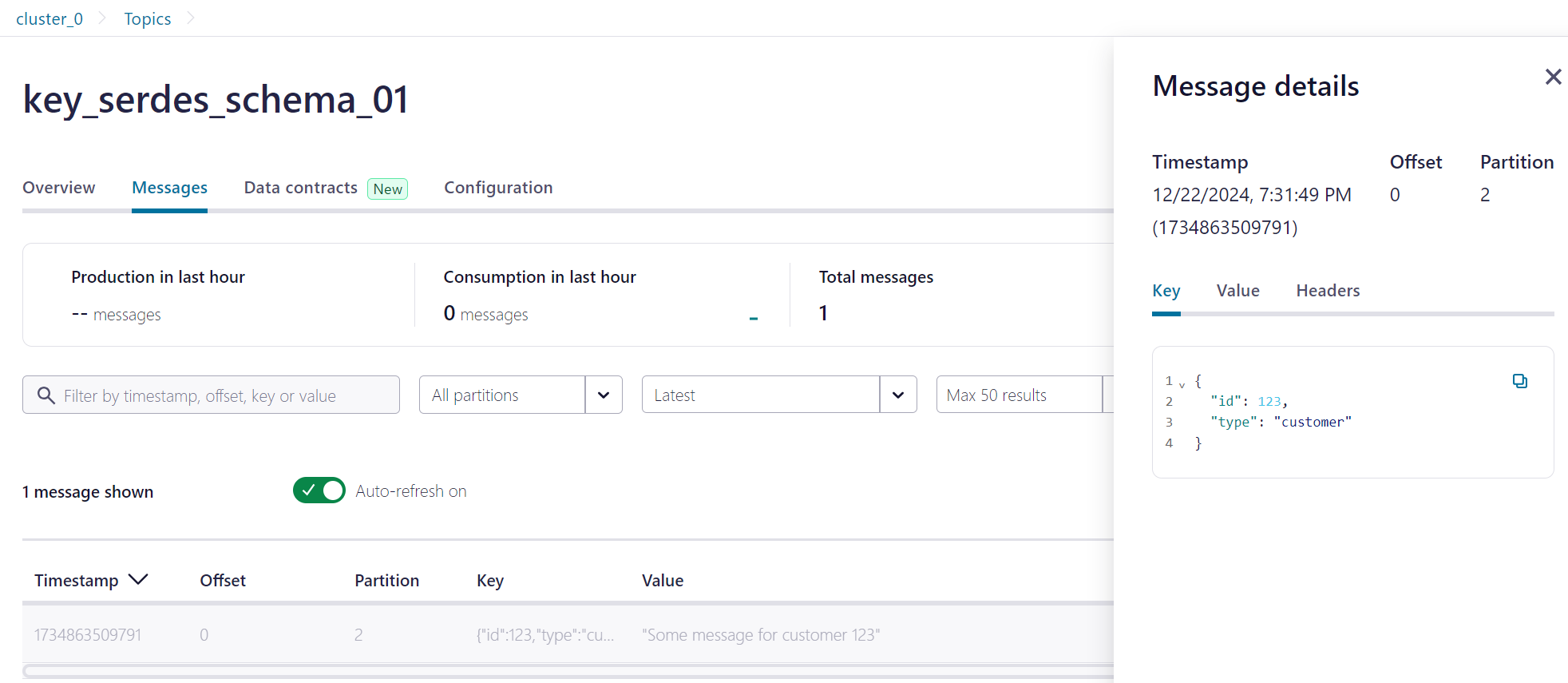Show the message Value tab
The height and width of the screenshot is (683, 1568).
point(1237,291)
